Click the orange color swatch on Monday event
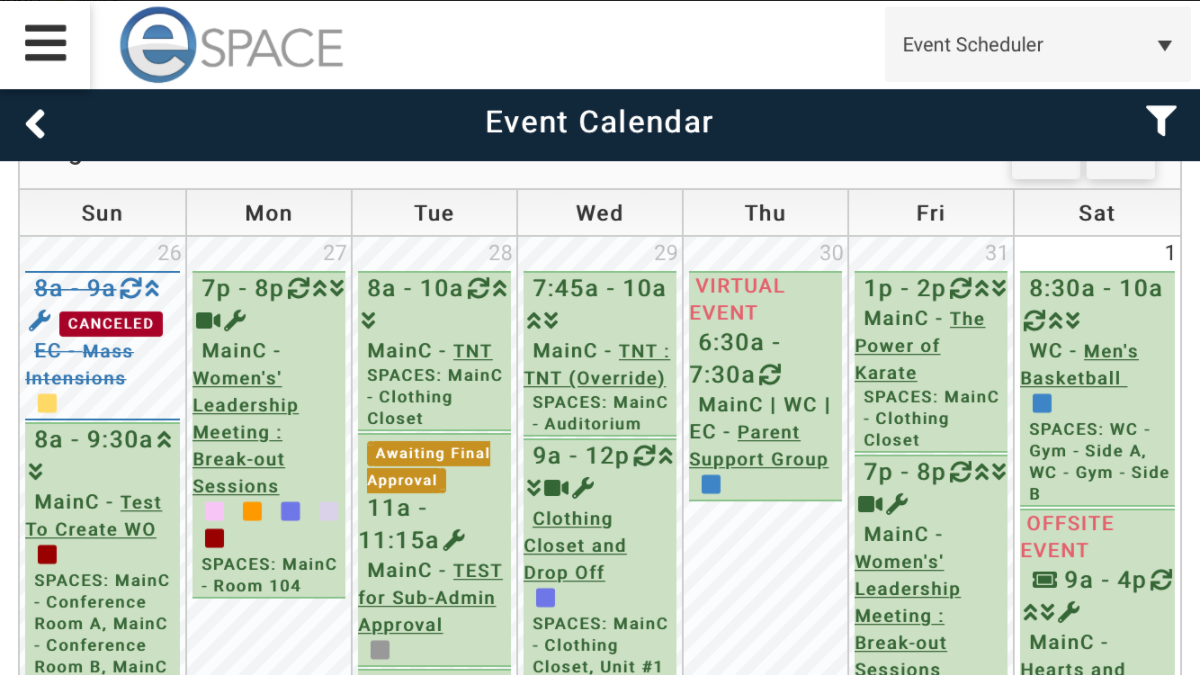1200x675 pixels. tap(252, 511)
